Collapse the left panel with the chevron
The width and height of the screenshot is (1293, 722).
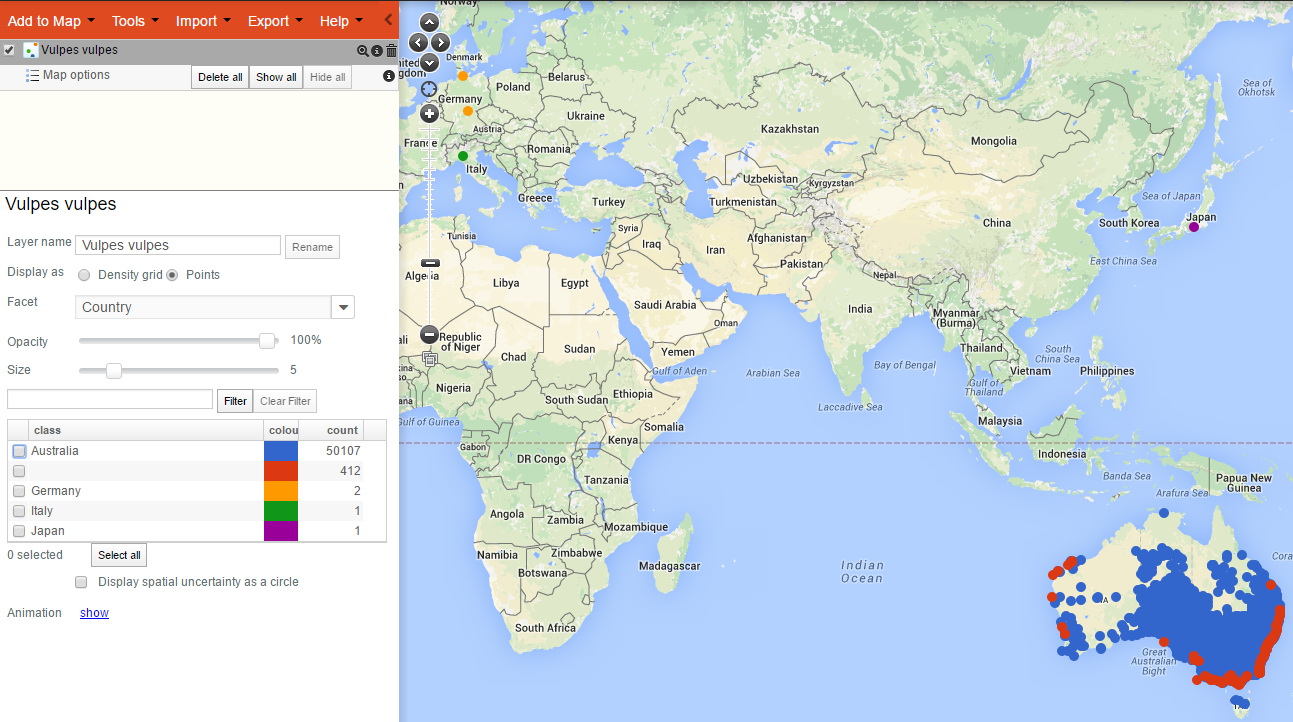pyautogui.click(x=390, y=19)
